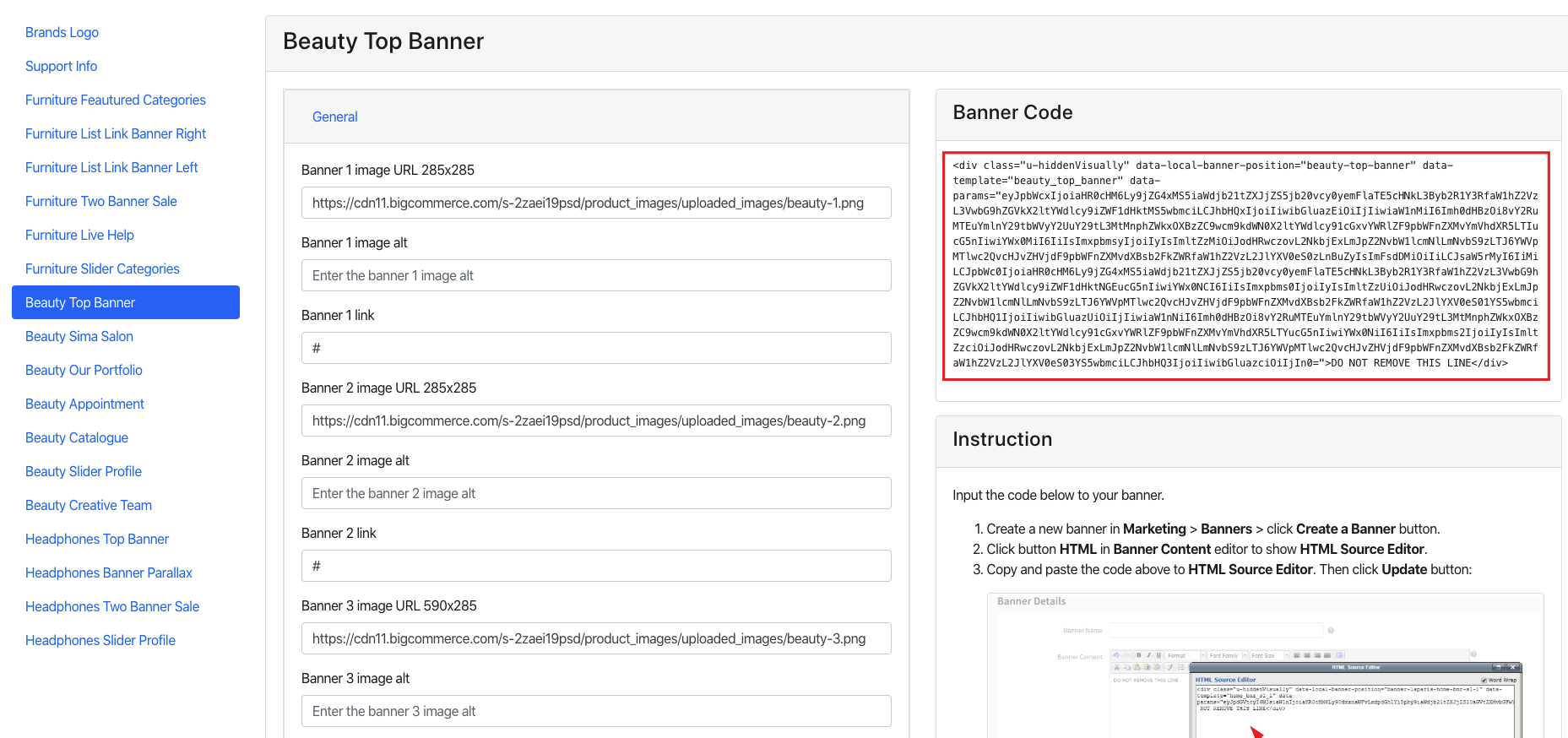Open Beauty Slider Profile
This screenshot has height=738, width=1568.
[84, 471]
